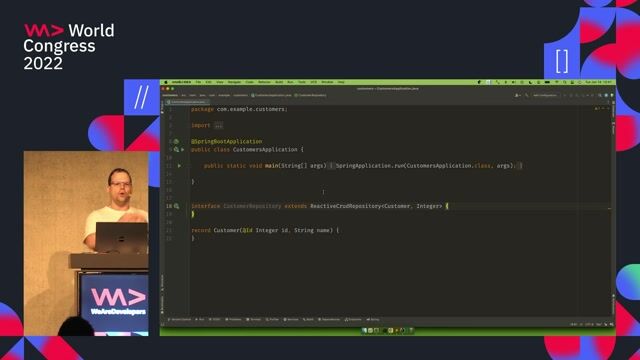Viewport: 640px width, 360px height.
Task: Click the IDE settings icon in the toolbar
Action: [x=606, y=96]
